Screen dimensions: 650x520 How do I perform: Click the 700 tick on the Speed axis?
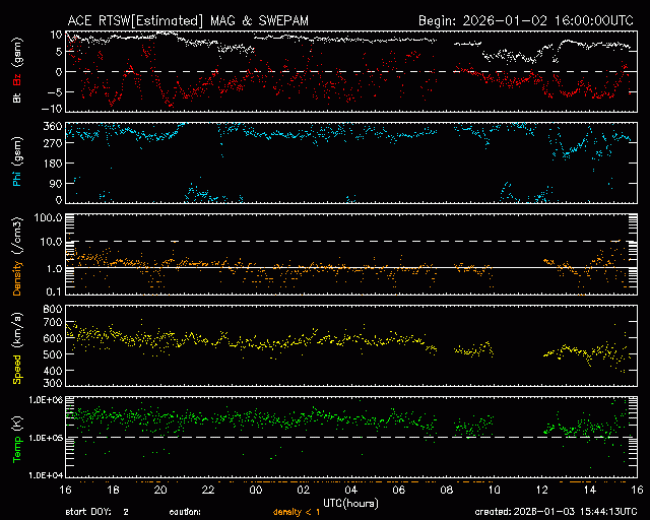point(53,322)
